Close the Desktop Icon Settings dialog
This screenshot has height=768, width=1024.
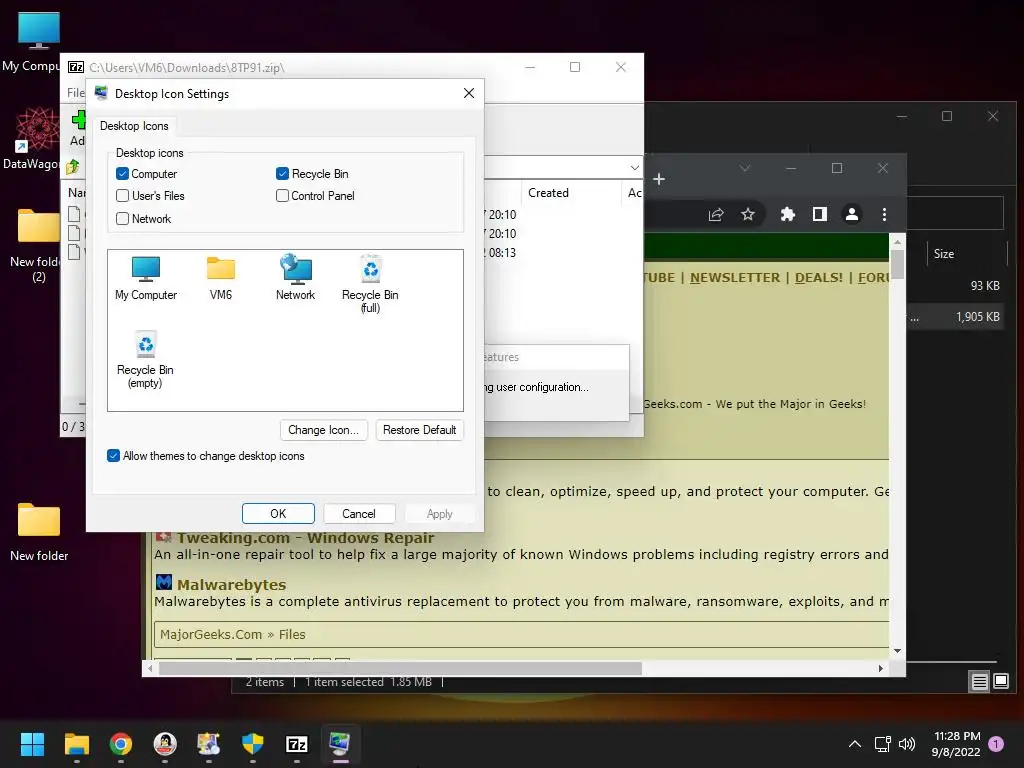[x=468, y=93]
